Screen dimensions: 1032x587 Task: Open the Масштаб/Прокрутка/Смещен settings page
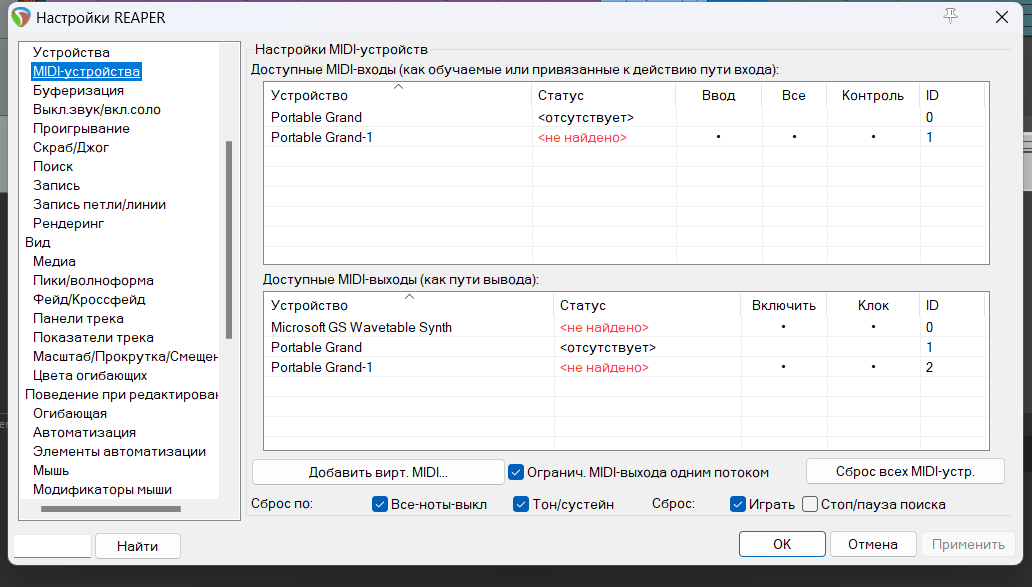coord(125,357)
